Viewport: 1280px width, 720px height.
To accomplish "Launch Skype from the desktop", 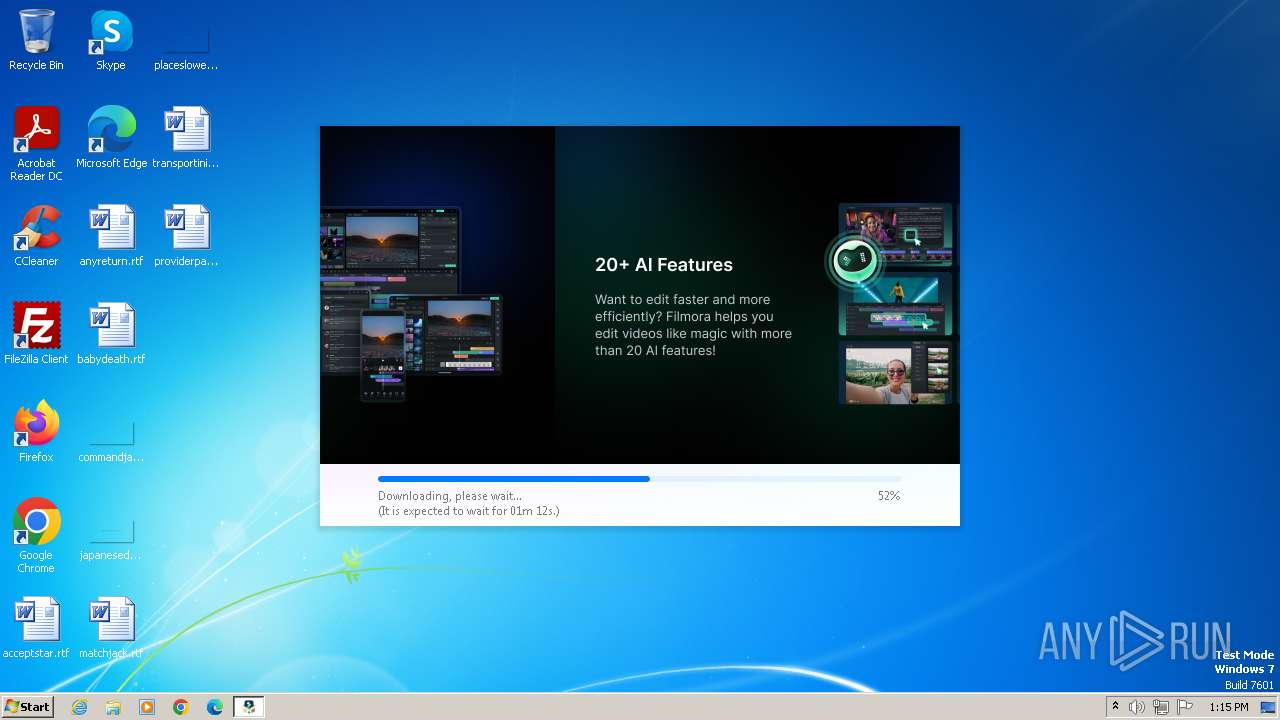I will (x=111, y=40).
